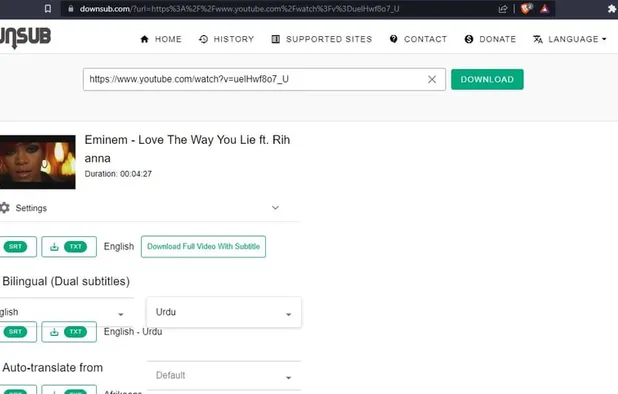Open Brave Shields lion icon
Viewport: 618px width, 394px height.
tap(526, 9)
